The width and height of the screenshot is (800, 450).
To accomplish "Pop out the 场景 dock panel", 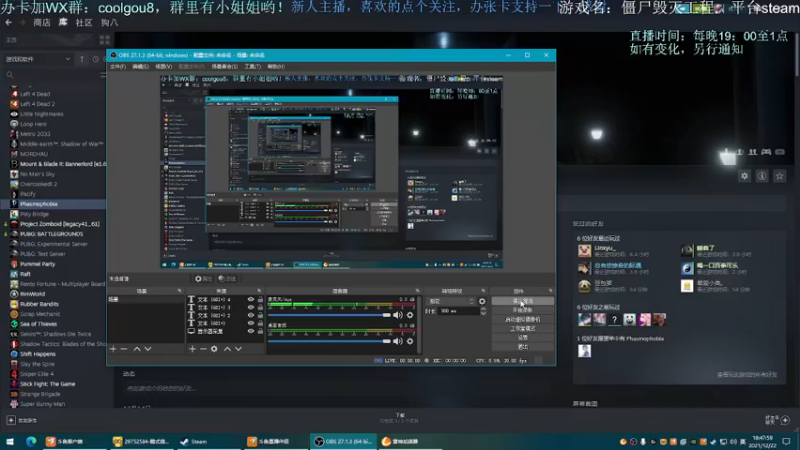I will pyautogui.click(x=179, y=291).
